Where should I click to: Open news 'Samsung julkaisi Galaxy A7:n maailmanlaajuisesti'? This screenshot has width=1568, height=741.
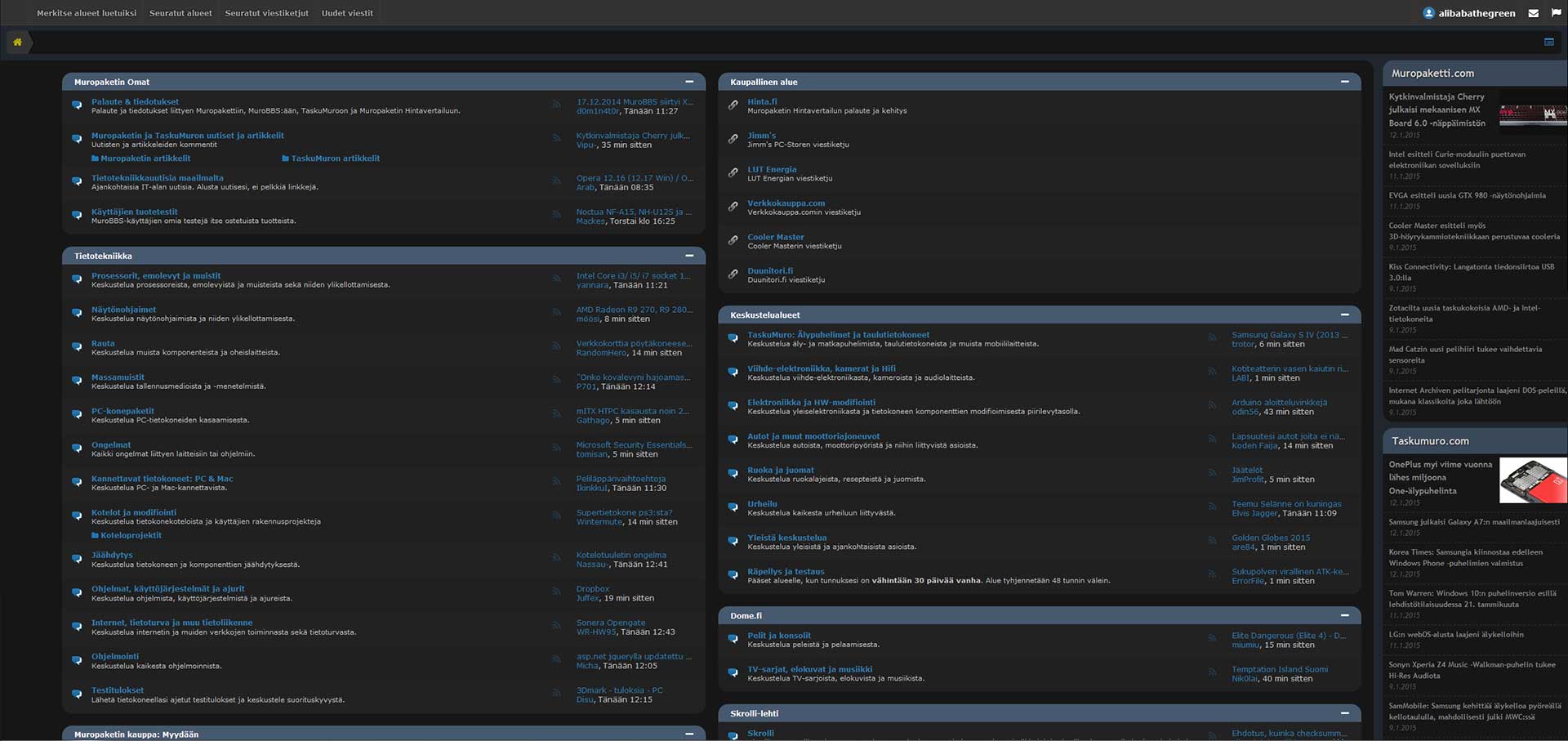[1474, 522]
